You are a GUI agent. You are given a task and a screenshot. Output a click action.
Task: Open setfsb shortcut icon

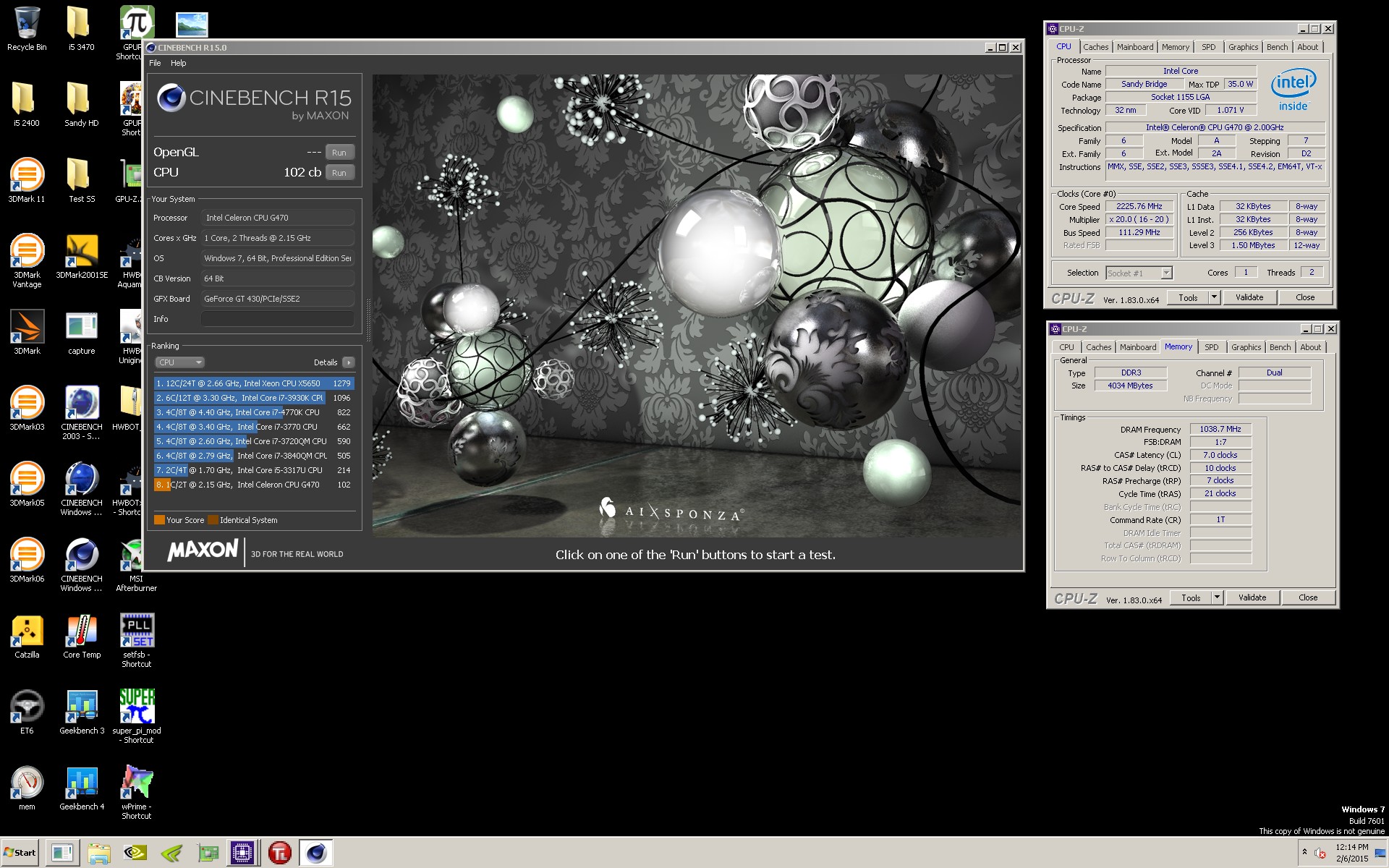point(136,641)
